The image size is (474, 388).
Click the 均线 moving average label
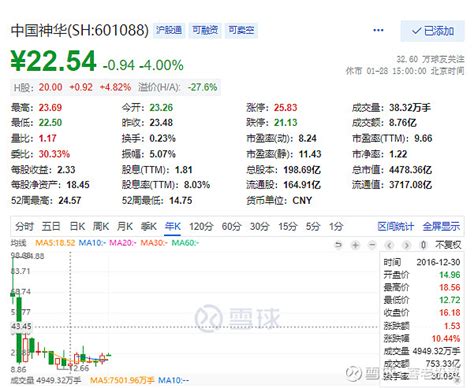click(18, 243)
